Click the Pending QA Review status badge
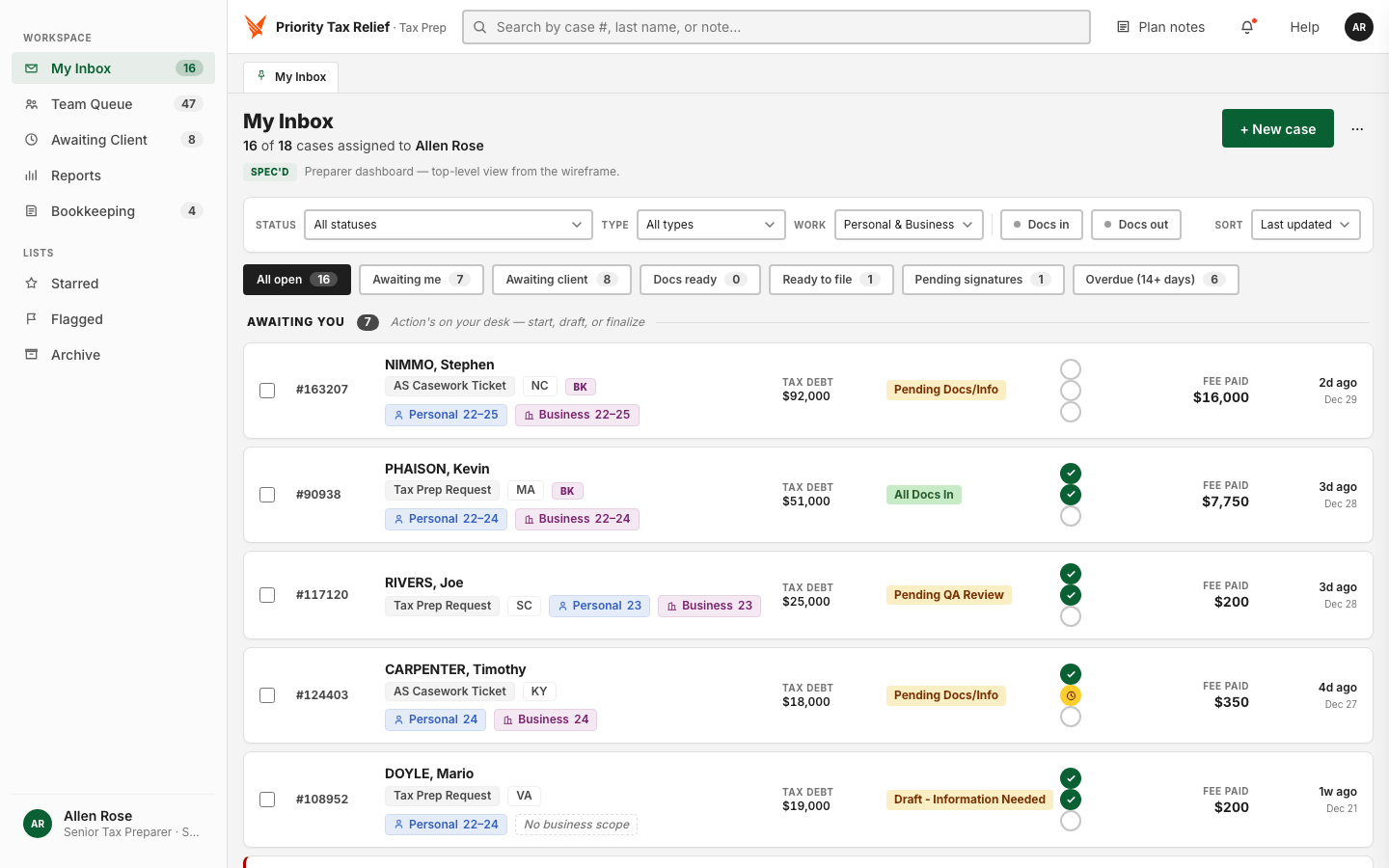The image size is (1389, 868). click(x=948, y=595)
